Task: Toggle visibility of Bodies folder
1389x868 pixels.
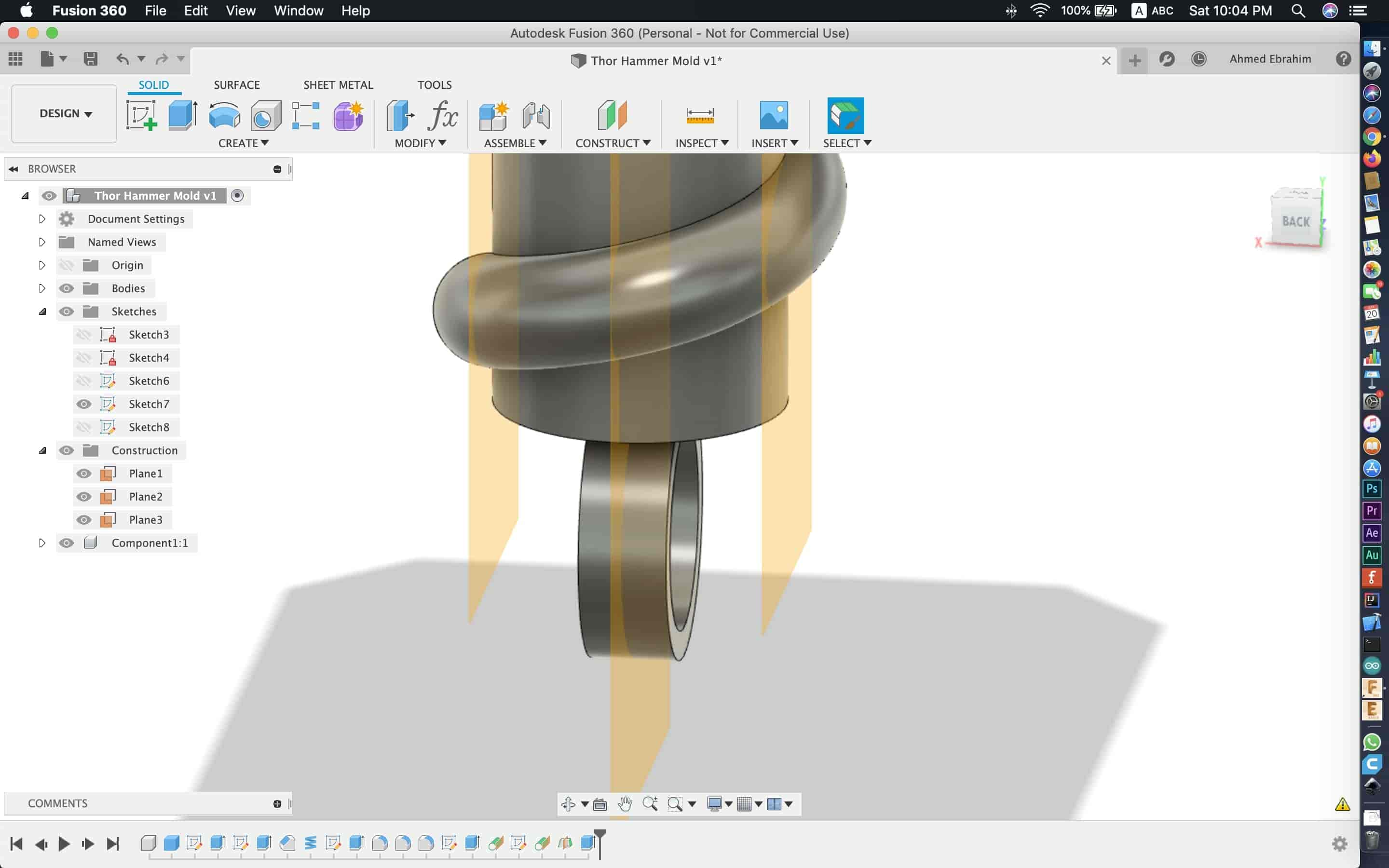Action: [67, 288]
